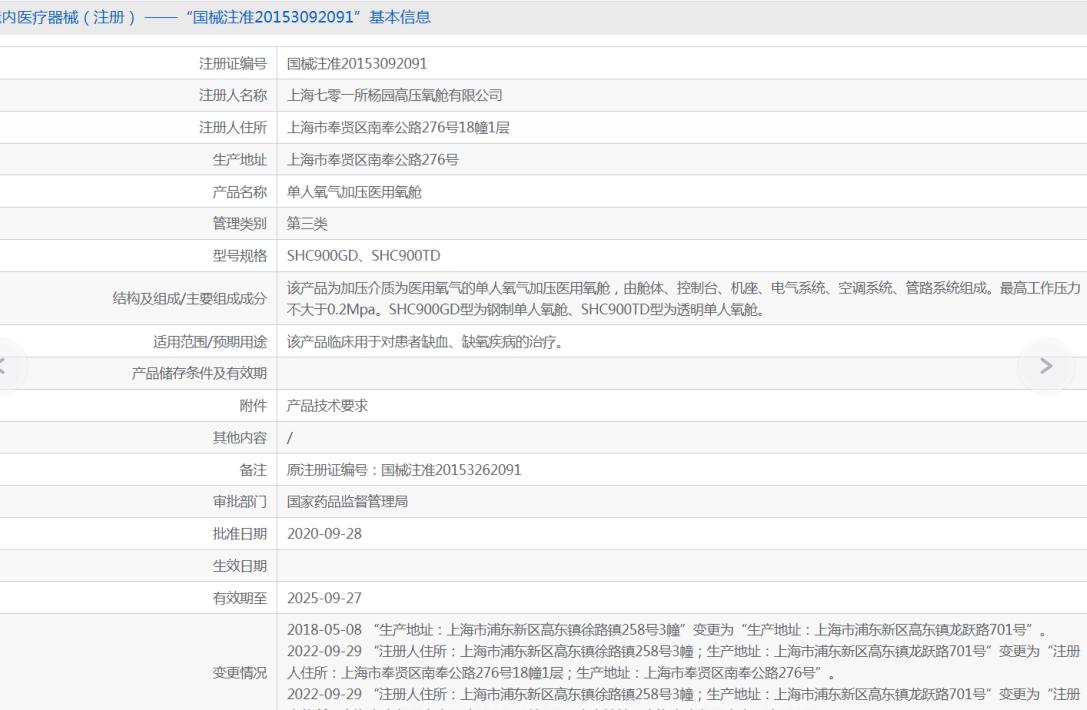Click the registrant name 上海七零一所杨园高压氧舱有限公司
This screenshot has width=1087, height=710.
pos(394,96)
